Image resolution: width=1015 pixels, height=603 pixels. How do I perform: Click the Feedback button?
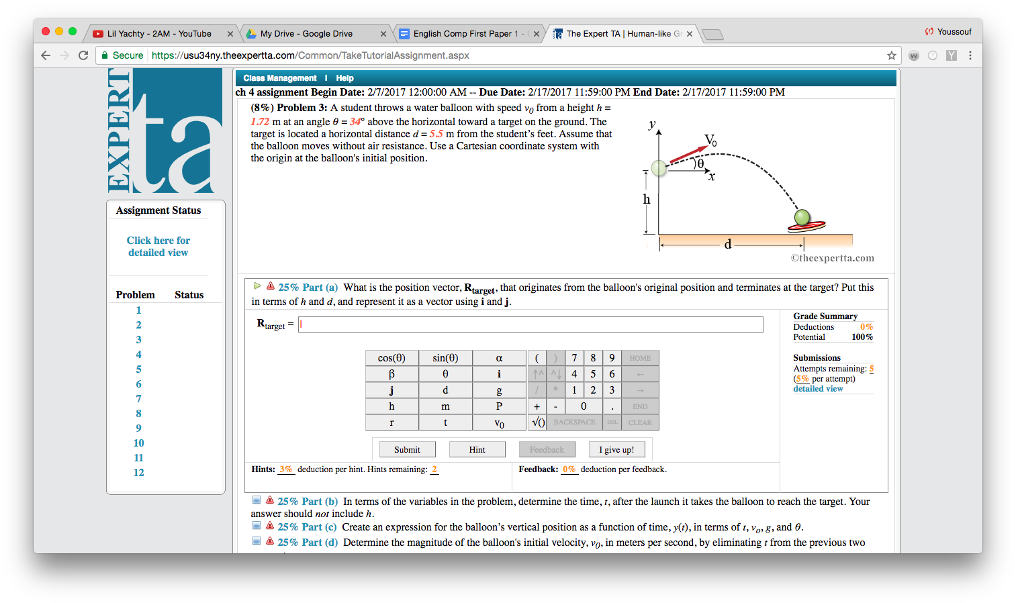tap(547, 450)
